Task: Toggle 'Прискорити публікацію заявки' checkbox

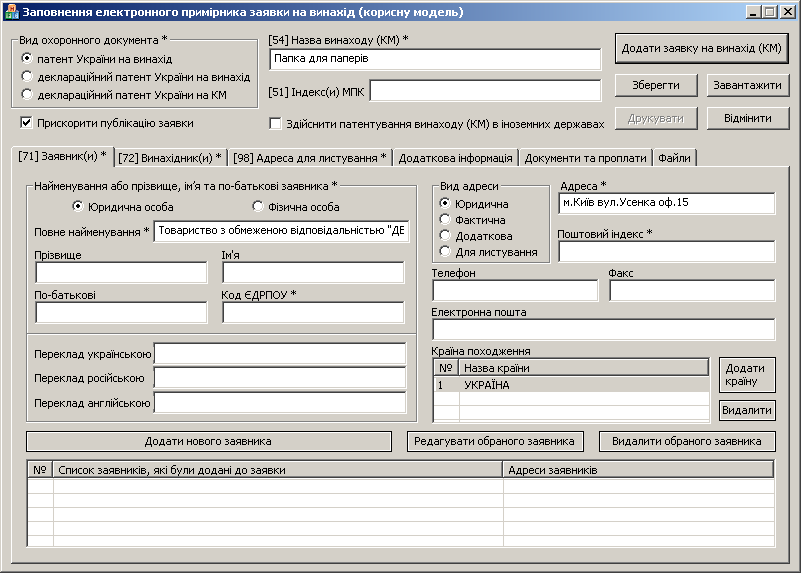Action: click(26, 123)
